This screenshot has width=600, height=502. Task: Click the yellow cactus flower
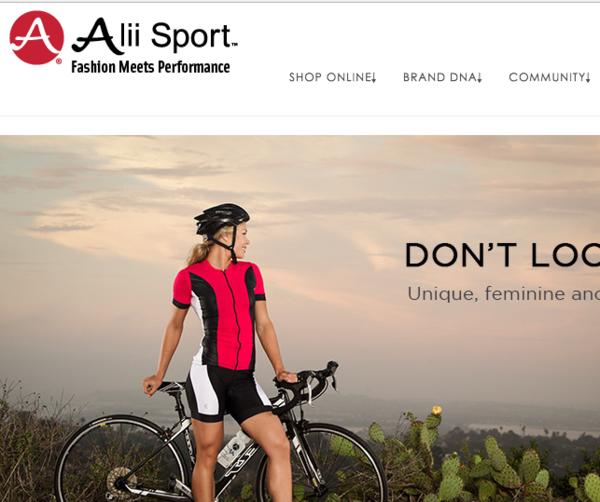tap(437, 411)
